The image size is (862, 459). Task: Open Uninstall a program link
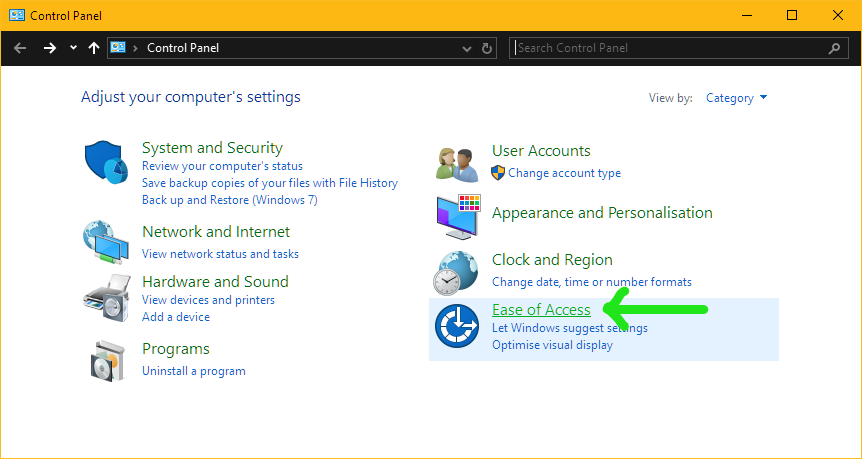tap(194, 371)
